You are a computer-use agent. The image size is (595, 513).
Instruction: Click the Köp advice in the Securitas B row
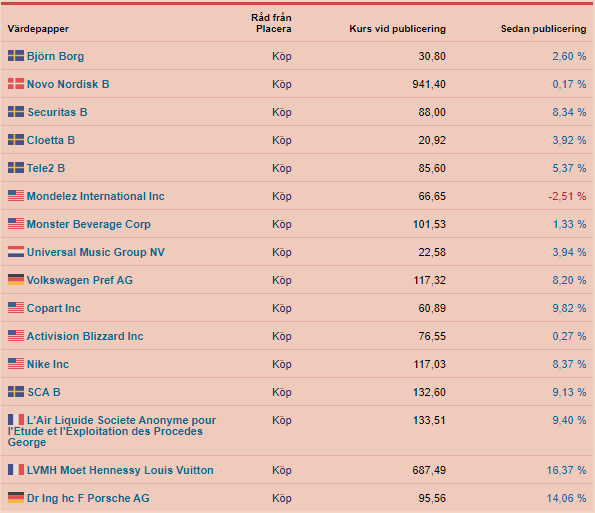[x=282, y=112]
